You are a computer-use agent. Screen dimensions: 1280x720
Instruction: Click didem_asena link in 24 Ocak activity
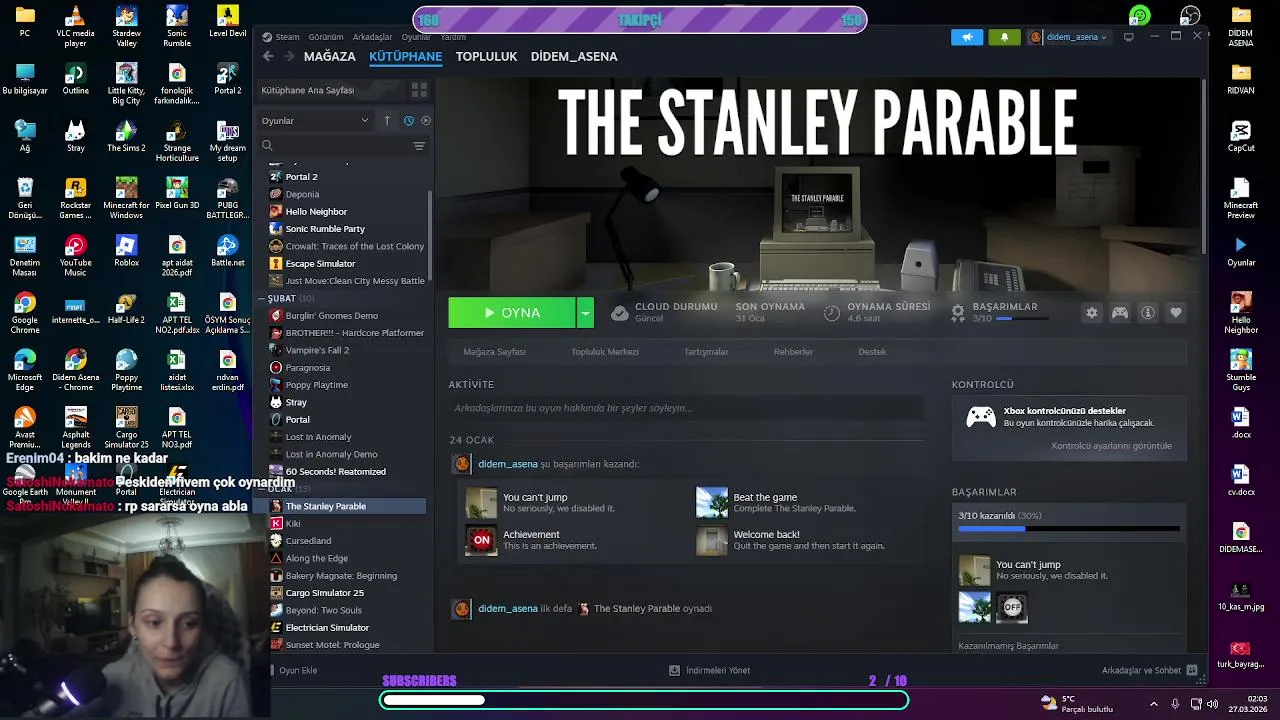pos(508,464)
